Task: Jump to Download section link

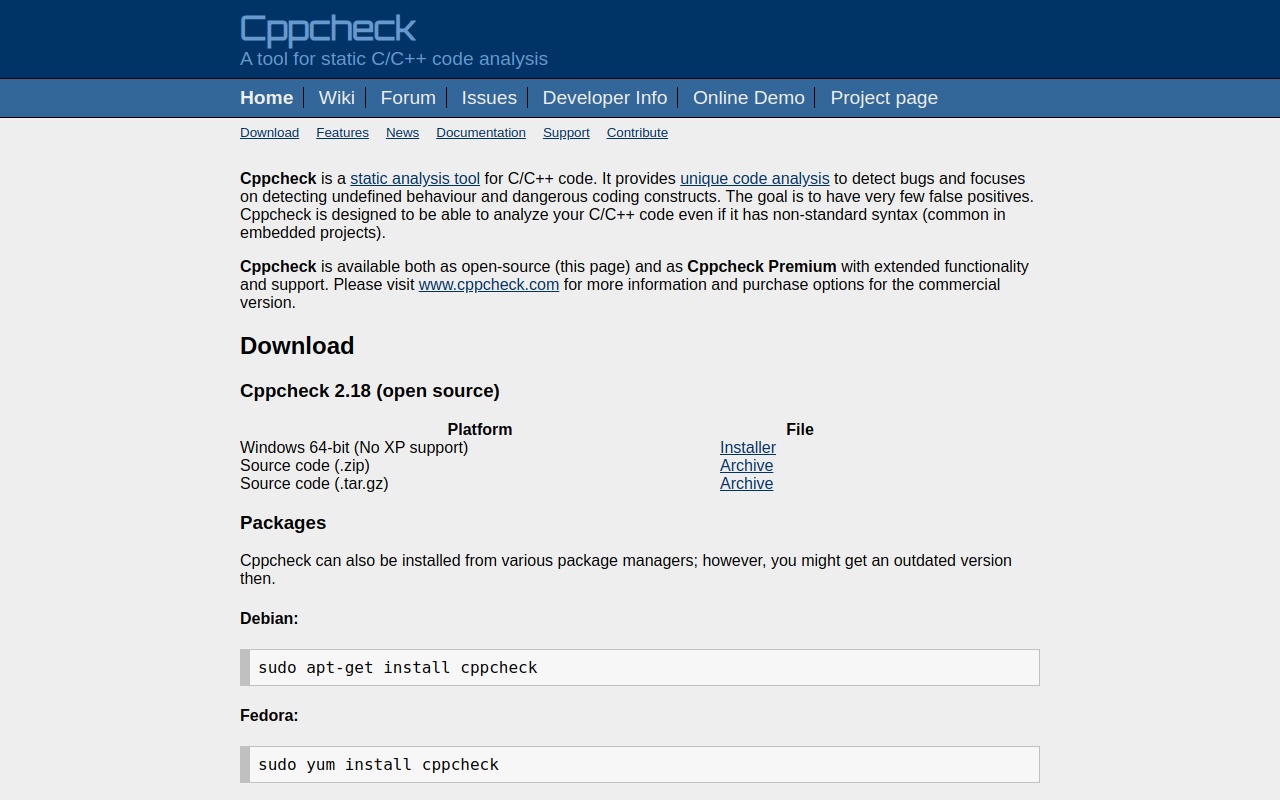Action: (x=269, y=133)
